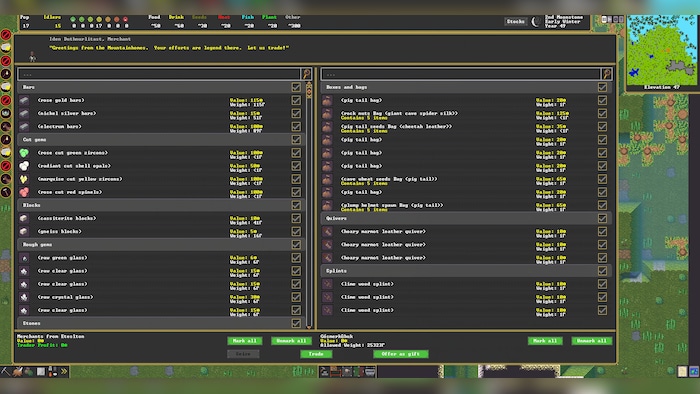The width and height of the screenshot is (700, 394).
Task: Click the merchant portrait figure icon
Action: [x=32, y=56]
